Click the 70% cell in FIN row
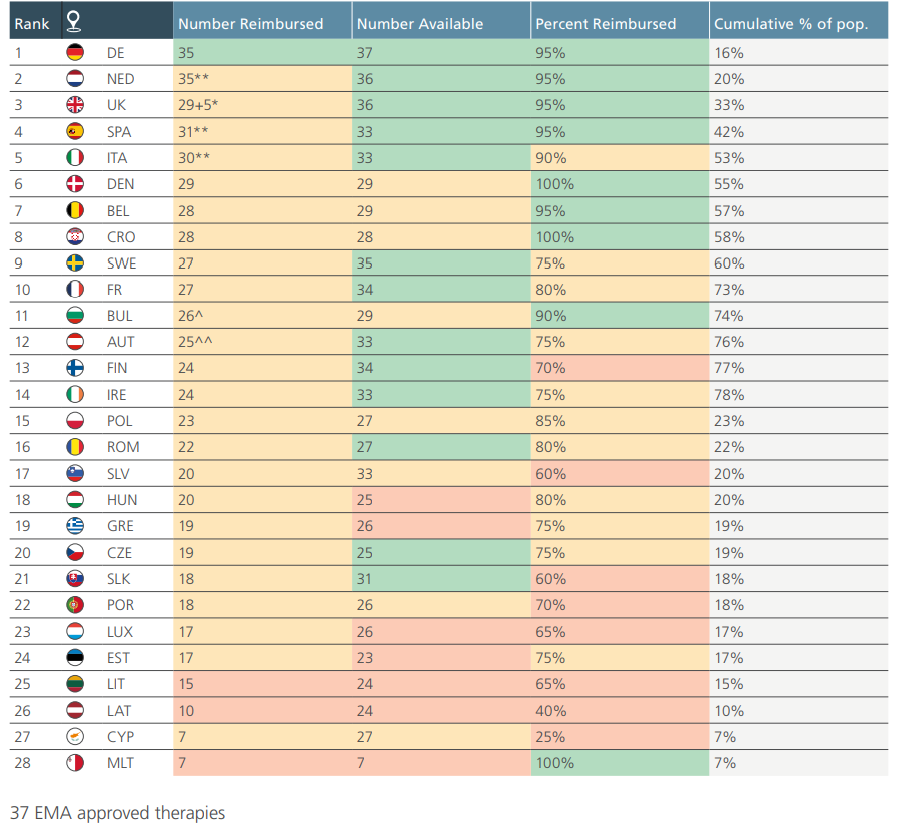 pos(620,368)
